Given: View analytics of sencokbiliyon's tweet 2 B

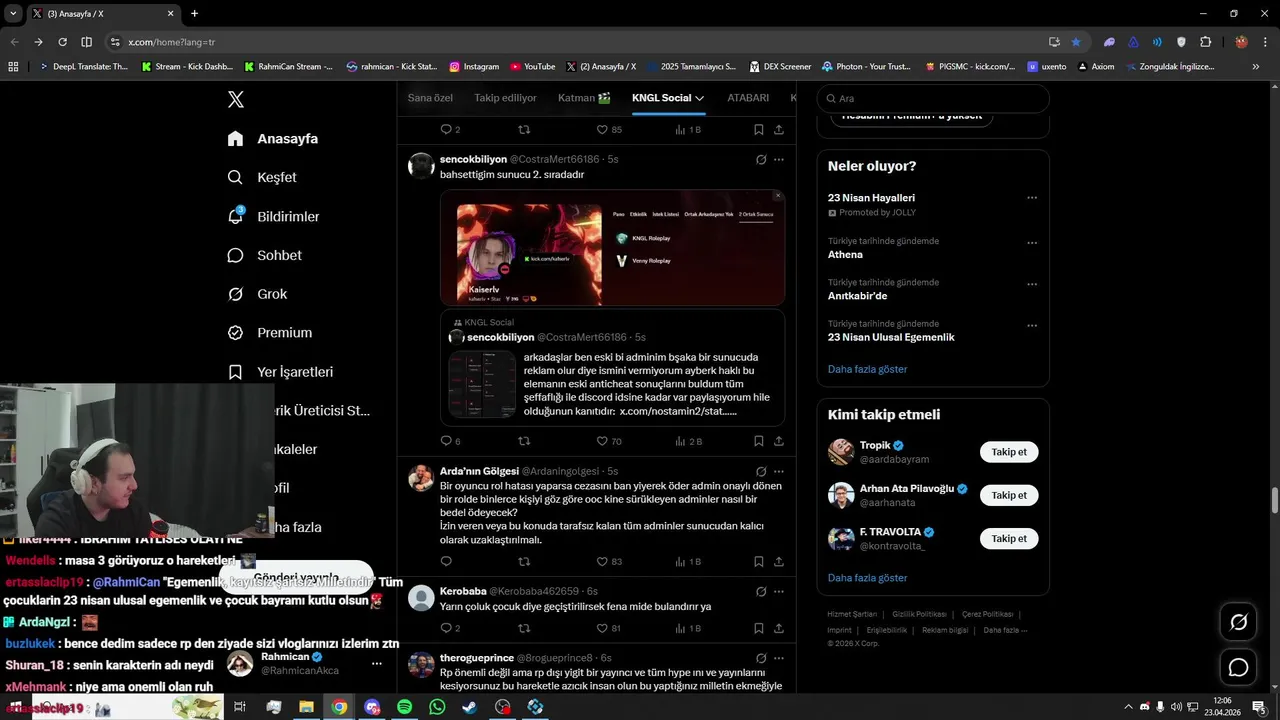Looking at the screenshot, I should pyautogui.click(x=688, y=441).
